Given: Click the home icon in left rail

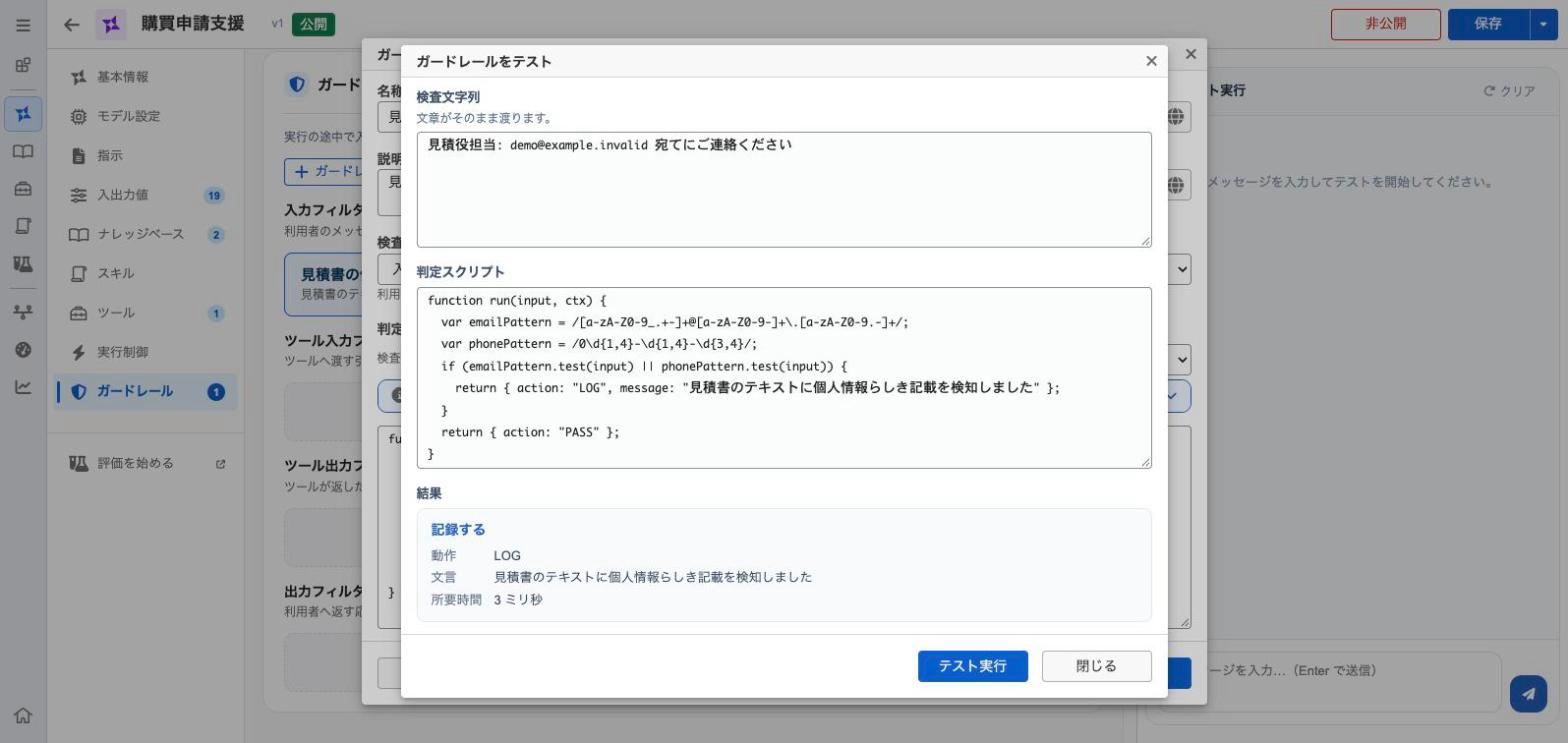Looking at the screenshot, I should (x=23, y=715).
